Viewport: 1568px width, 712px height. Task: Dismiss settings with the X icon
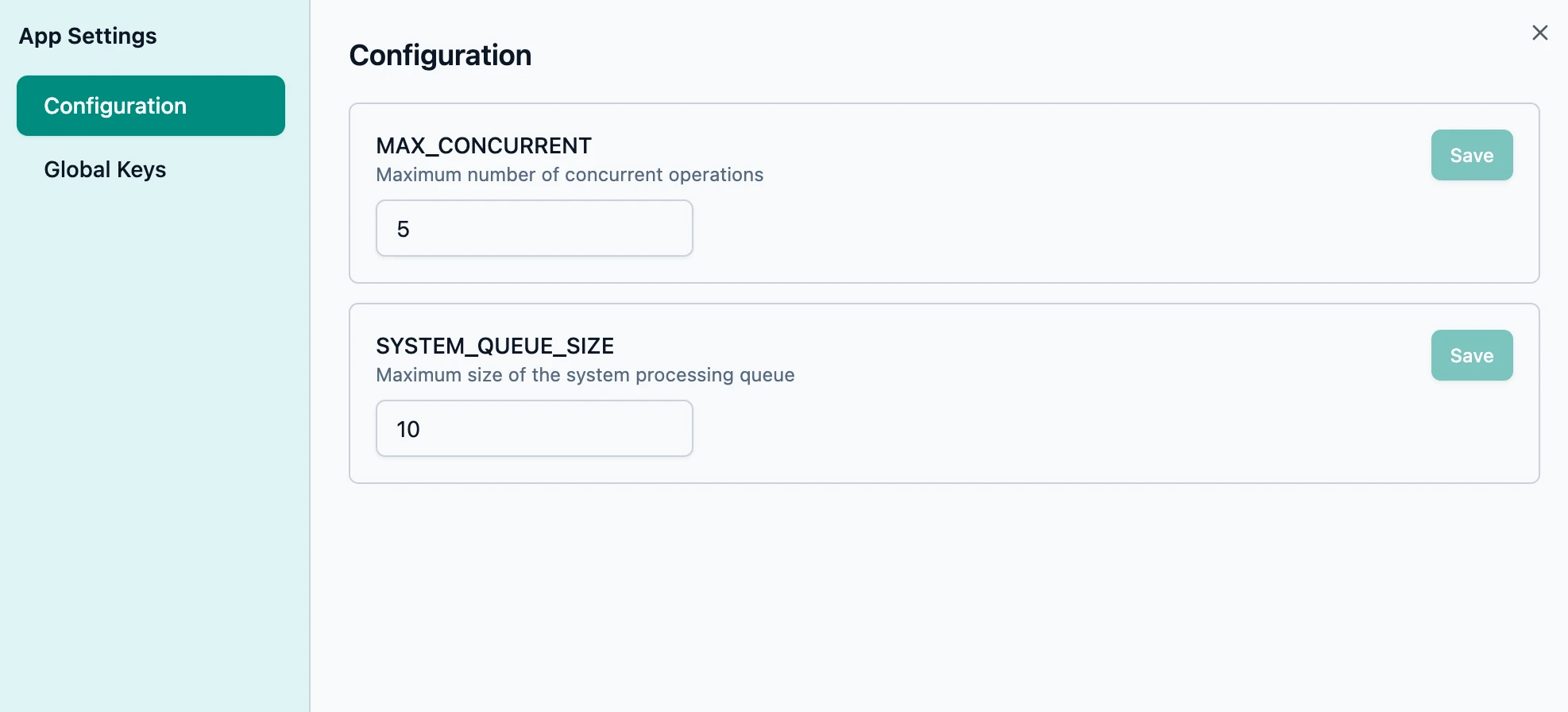(x=1539, y=33)
